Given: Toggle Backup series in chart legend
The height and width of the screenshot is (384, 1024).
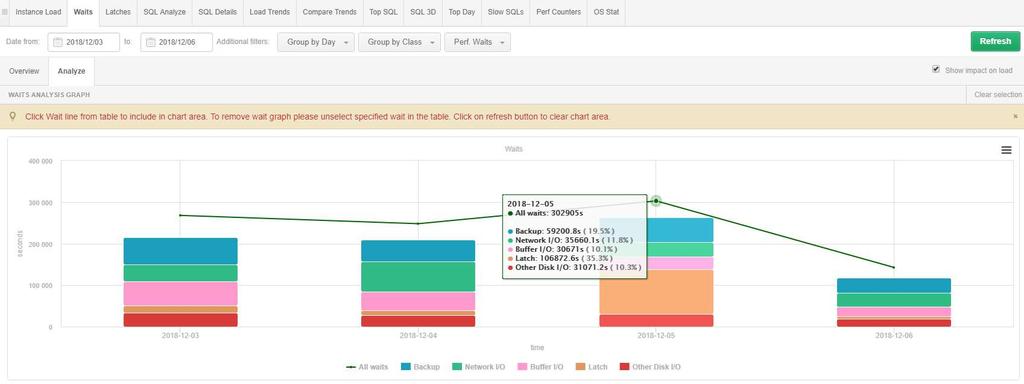Looking at the screenshot, I should (x=420, y=367).
